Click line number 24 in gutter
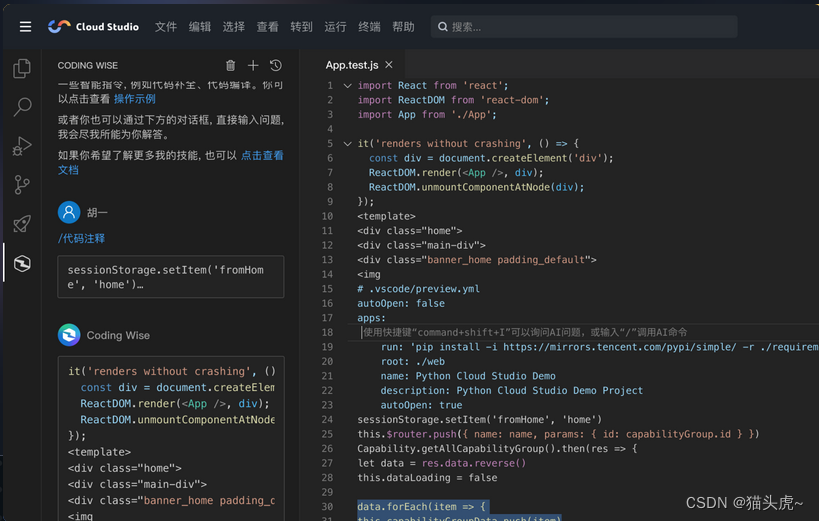The height and width of the screenshot is (521, 819). click(x=327, y=420)
